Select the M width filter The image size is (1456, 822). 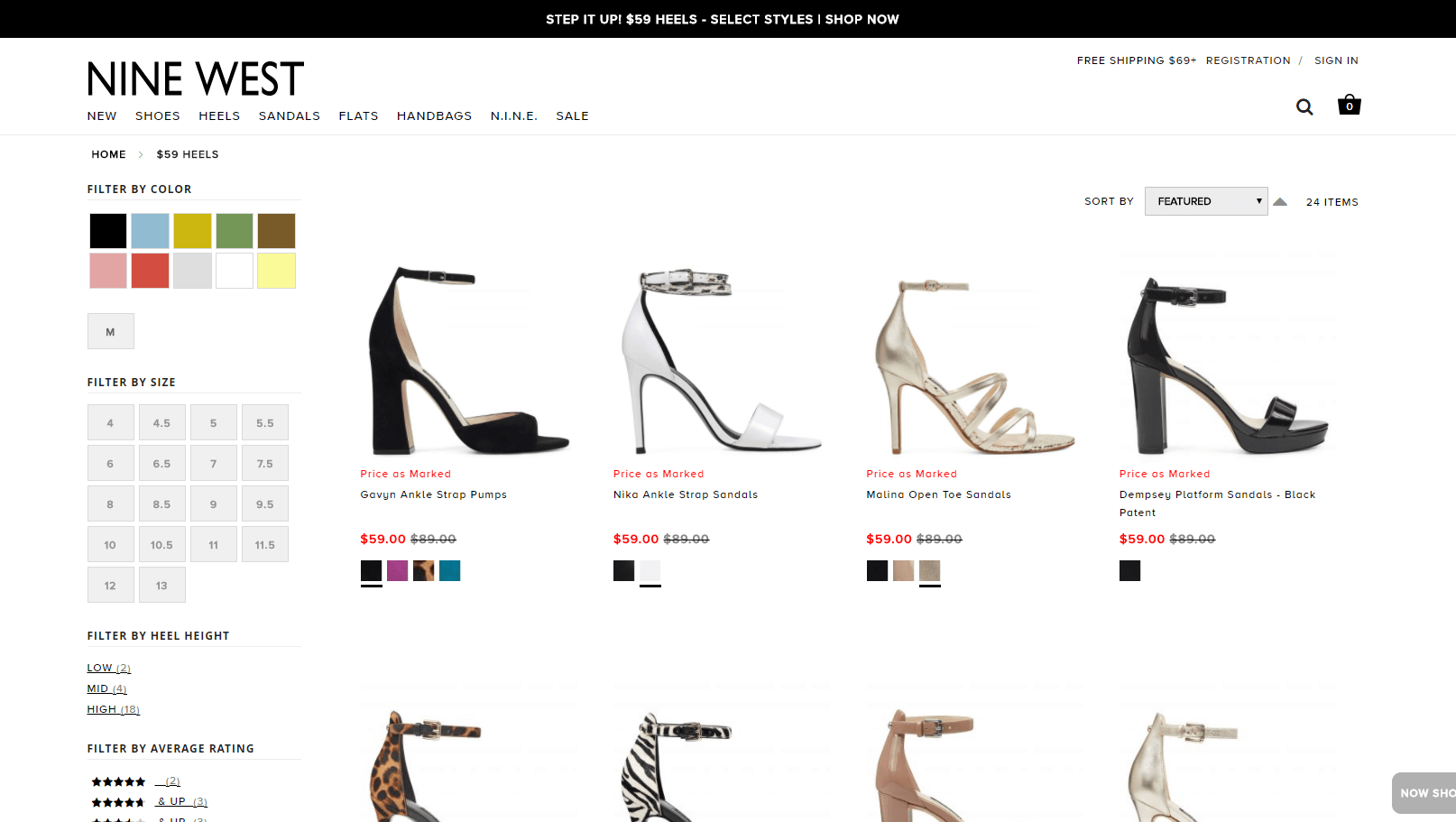(111, 331)
